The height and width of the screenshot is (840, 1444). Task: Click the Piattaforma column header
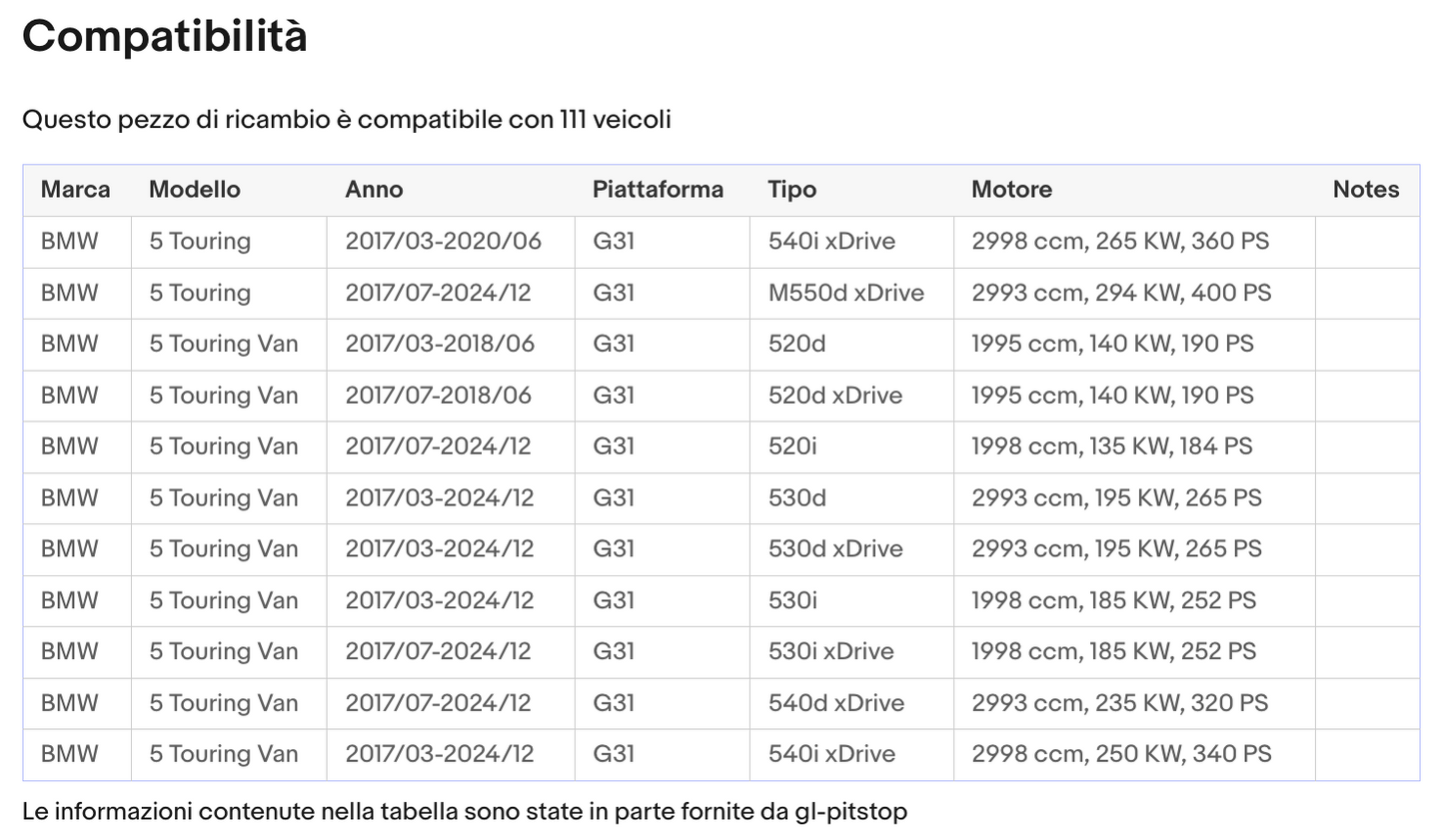[658, 190]
